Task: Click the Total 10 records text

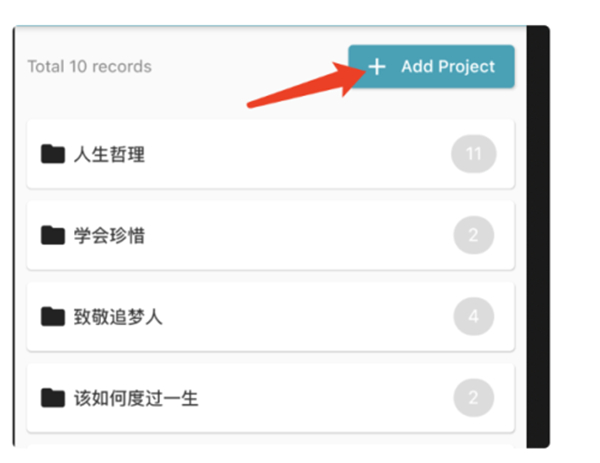Action: (89, 67)
